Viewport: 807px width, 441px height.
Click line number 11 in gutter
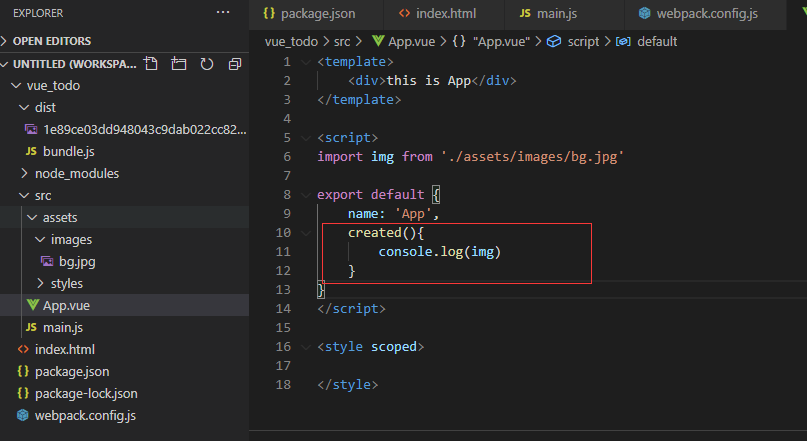tap(283, 252)
